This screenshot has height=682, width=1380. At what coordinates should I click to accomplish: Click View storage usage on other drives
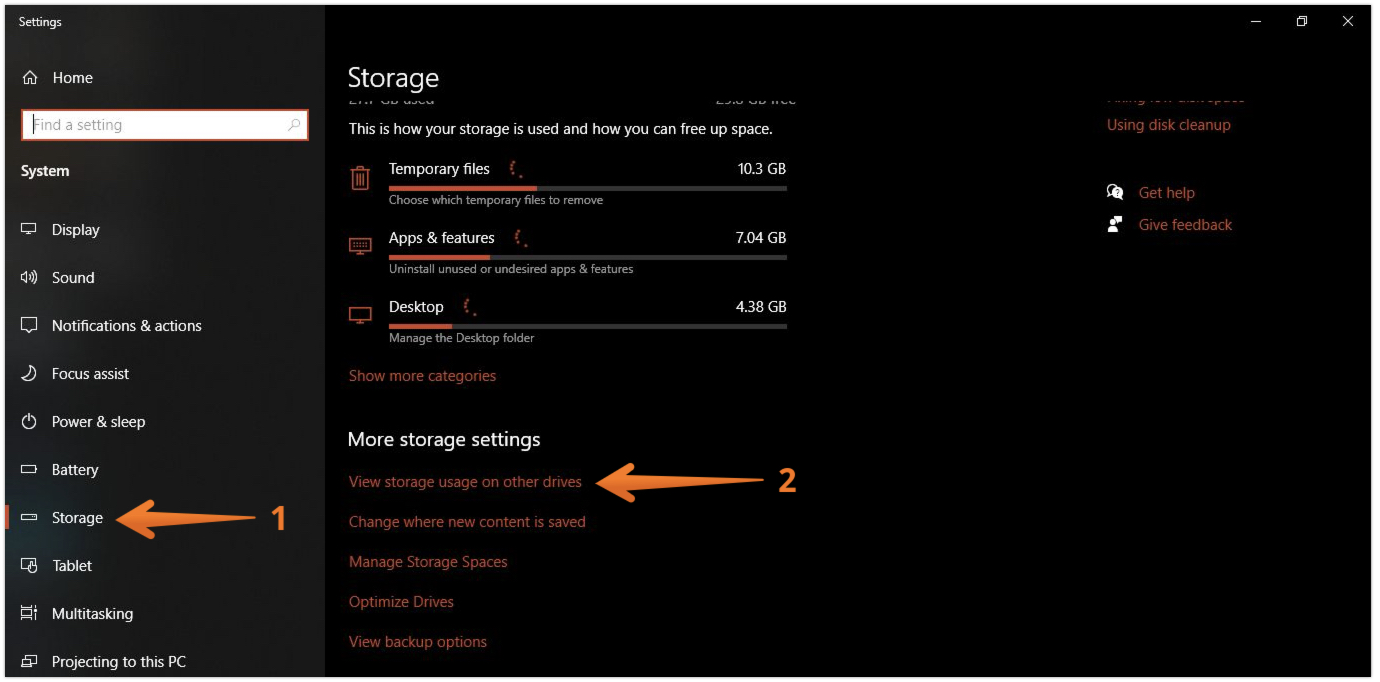[465, 481]
